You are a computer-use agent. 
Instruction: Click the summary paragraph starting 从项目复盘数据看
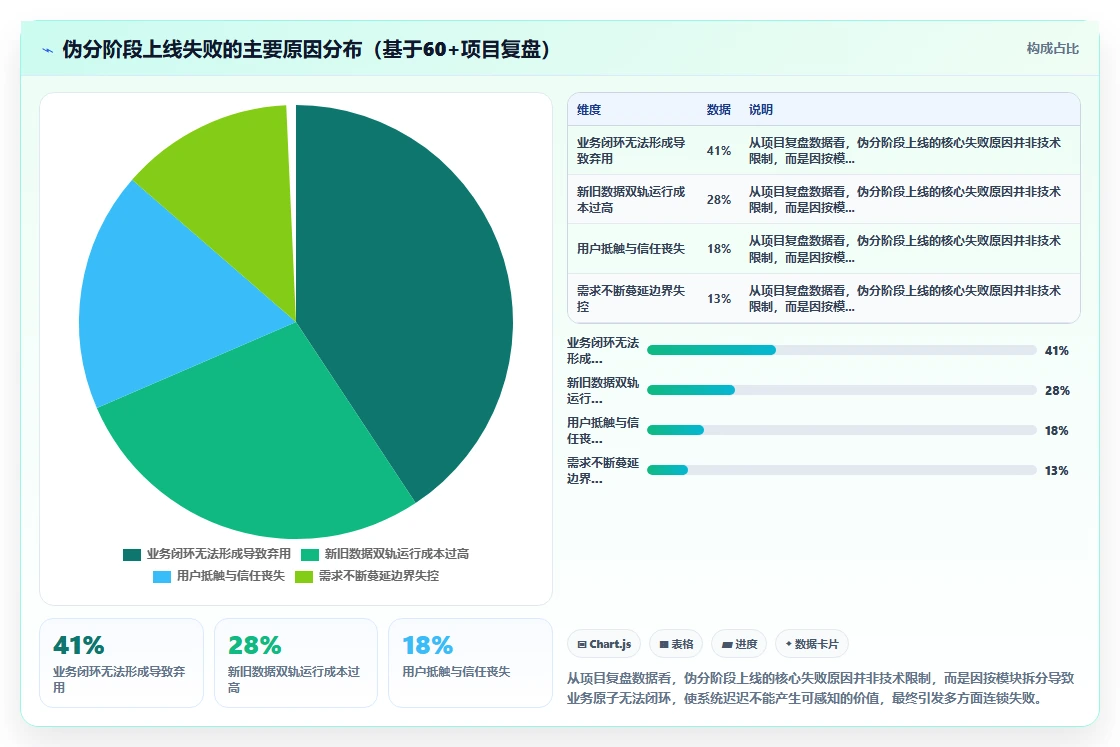tap(821, 688)
